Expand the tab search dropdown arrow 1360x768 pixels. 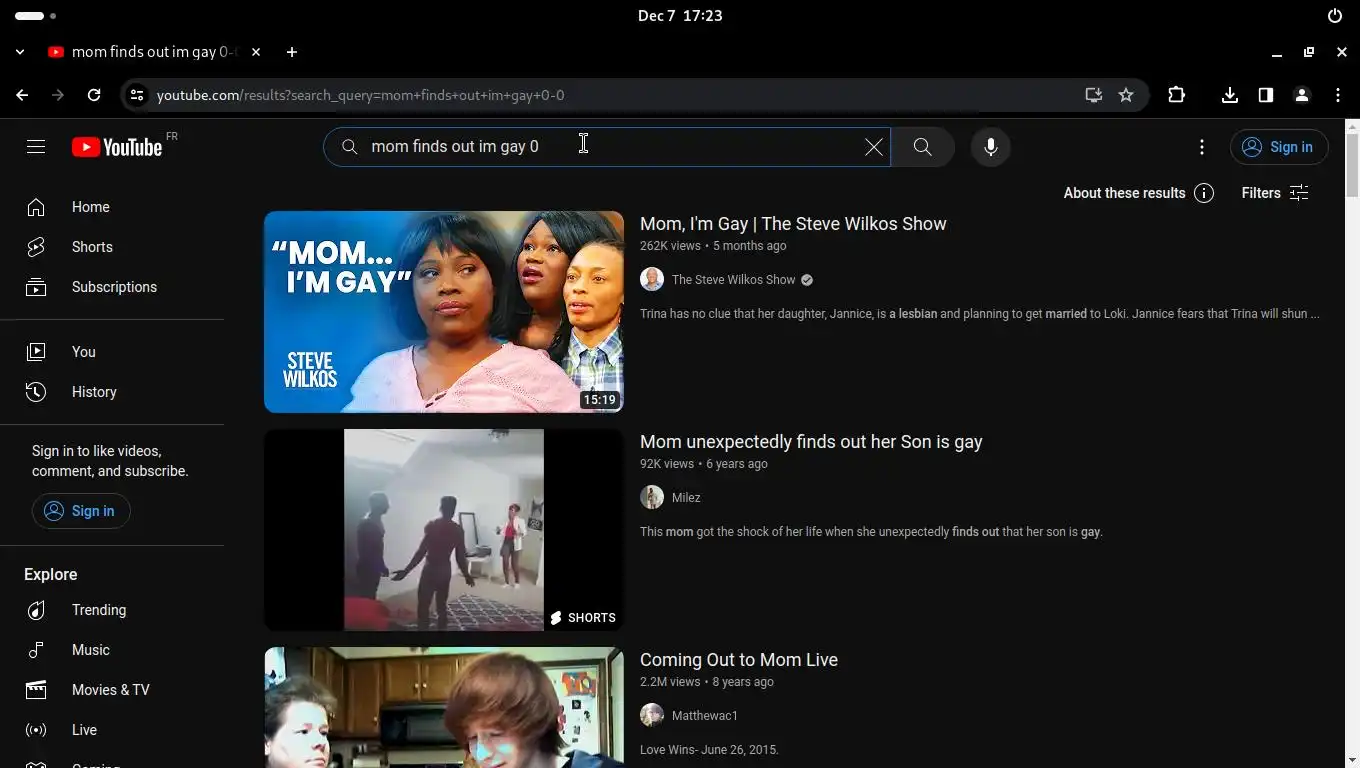point(20,52)
